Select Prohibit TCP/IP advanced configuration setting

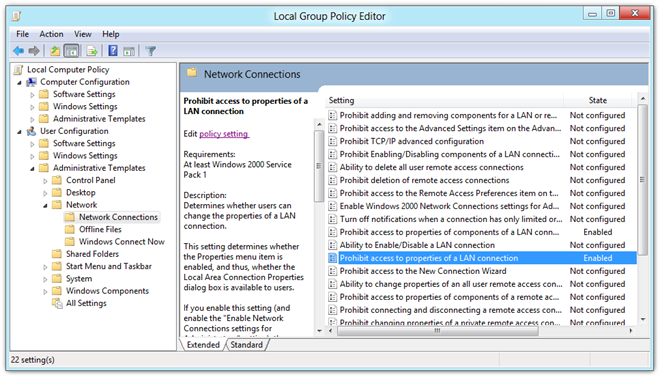[482, 141]
